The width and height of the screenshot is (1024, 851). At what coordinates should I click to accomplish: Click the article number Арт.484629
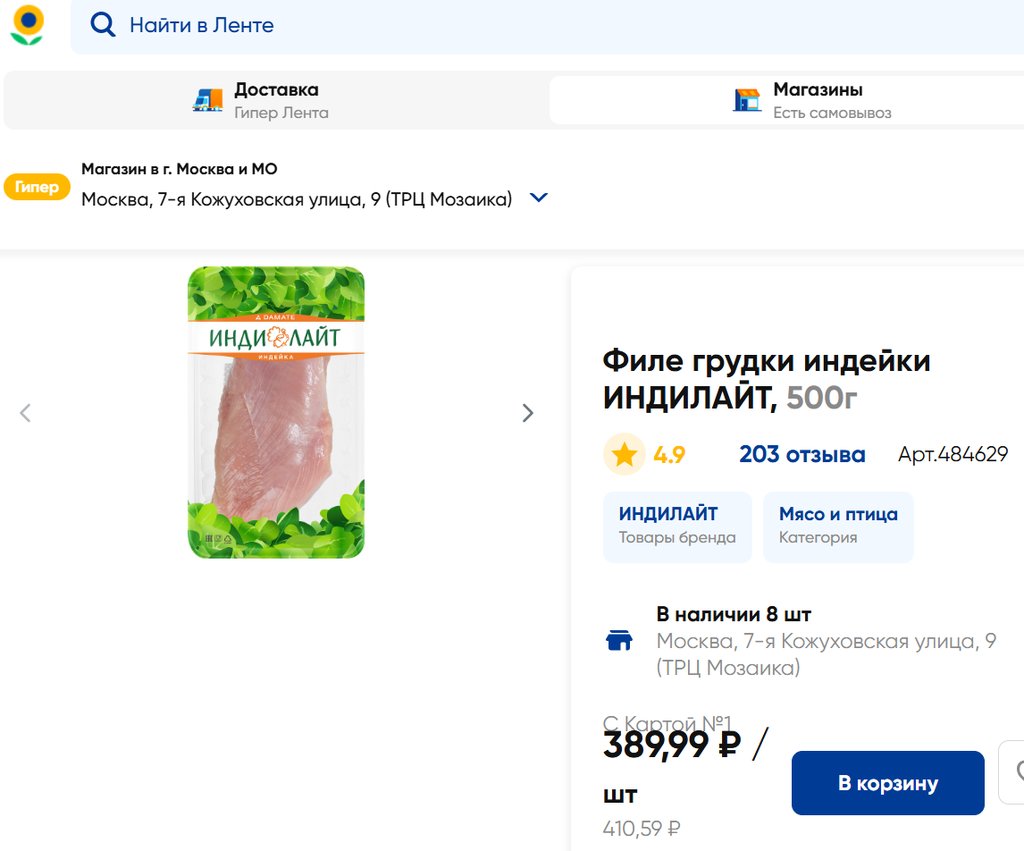tap(953, 455)
